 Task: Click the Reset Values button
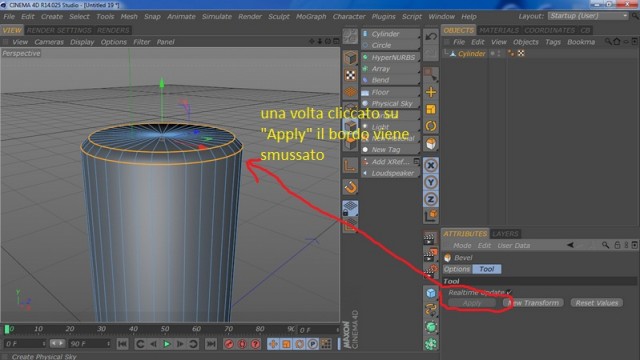[x=597, y=303]
